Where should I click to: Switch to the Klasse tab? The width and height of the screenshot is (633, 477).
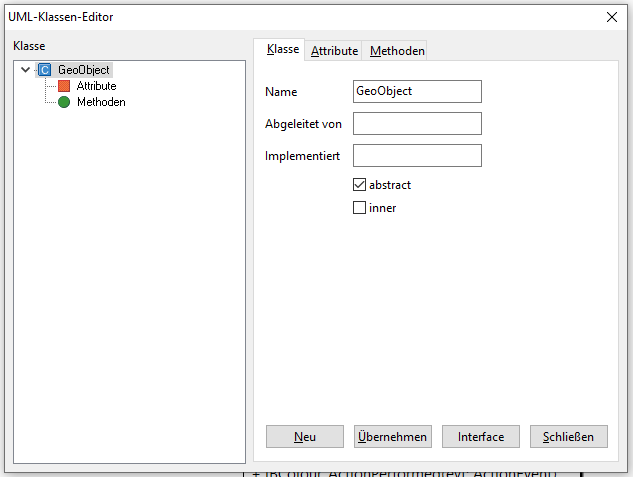click(282, 49)
